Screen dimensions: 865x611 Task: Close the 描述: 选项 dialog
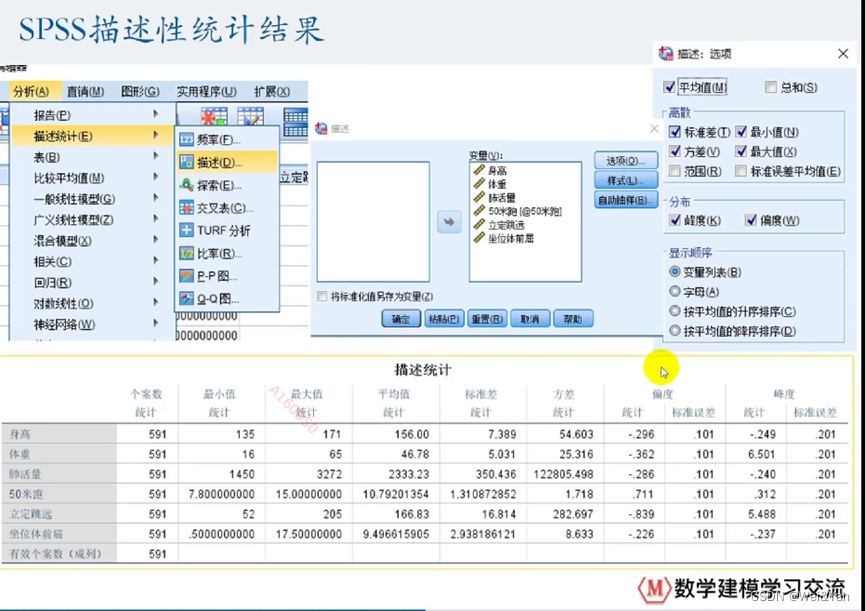tap(843, 53)
